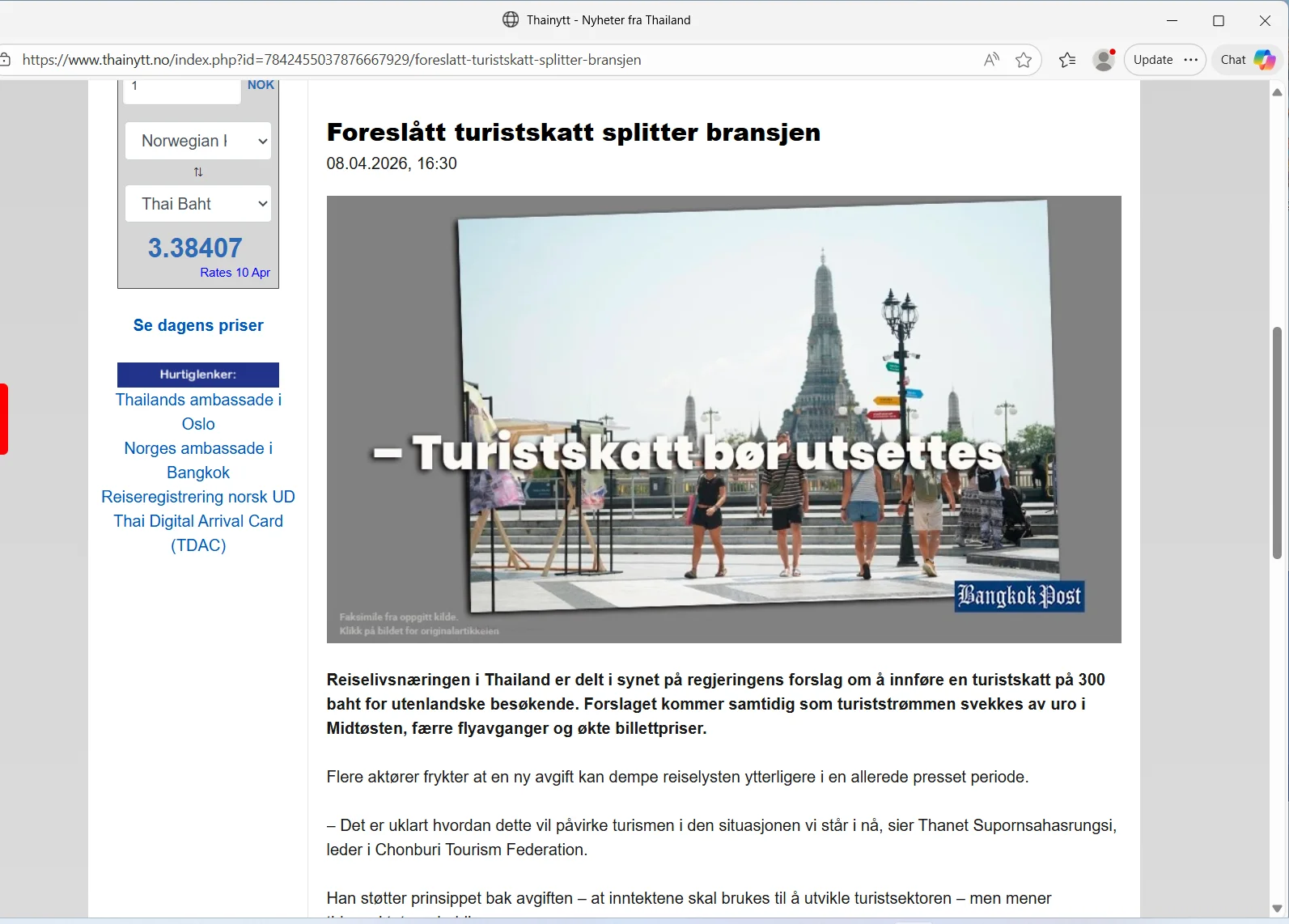Swap currencies with the arrows icon
Screen dimensions: 1289x924
click(x=198, y=172)
